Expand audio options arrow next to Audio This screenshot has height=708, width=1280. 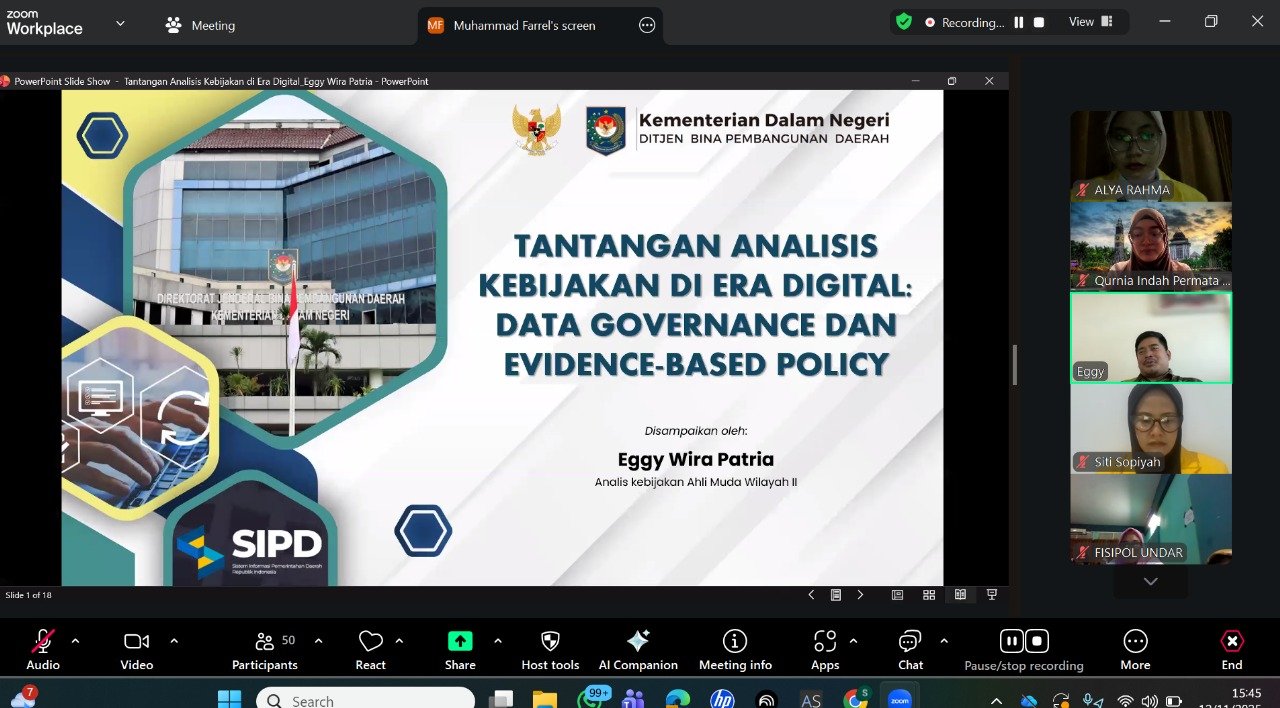pyautogui.click(x=75, y=641)
